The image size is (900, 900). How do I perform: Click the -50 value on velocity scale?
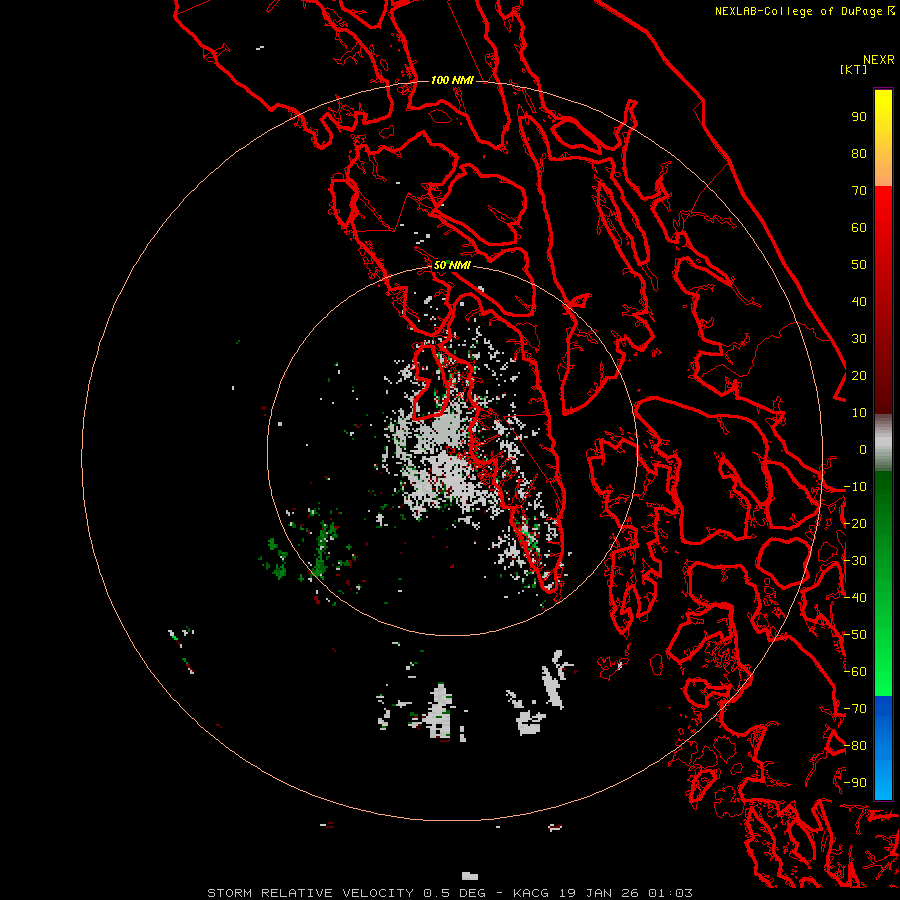point(855,635)
